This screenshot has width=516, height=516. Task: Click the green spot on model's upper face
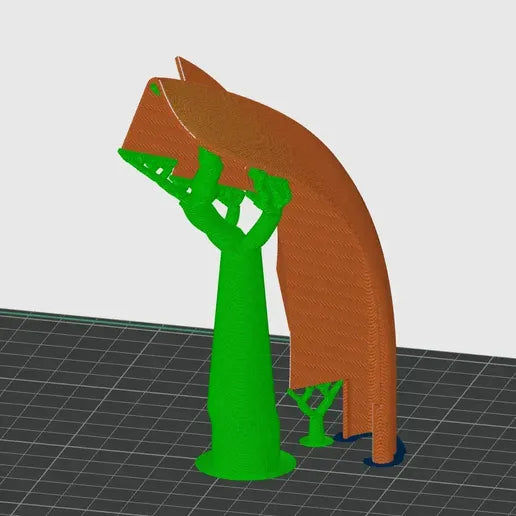[x=154, y=88]
